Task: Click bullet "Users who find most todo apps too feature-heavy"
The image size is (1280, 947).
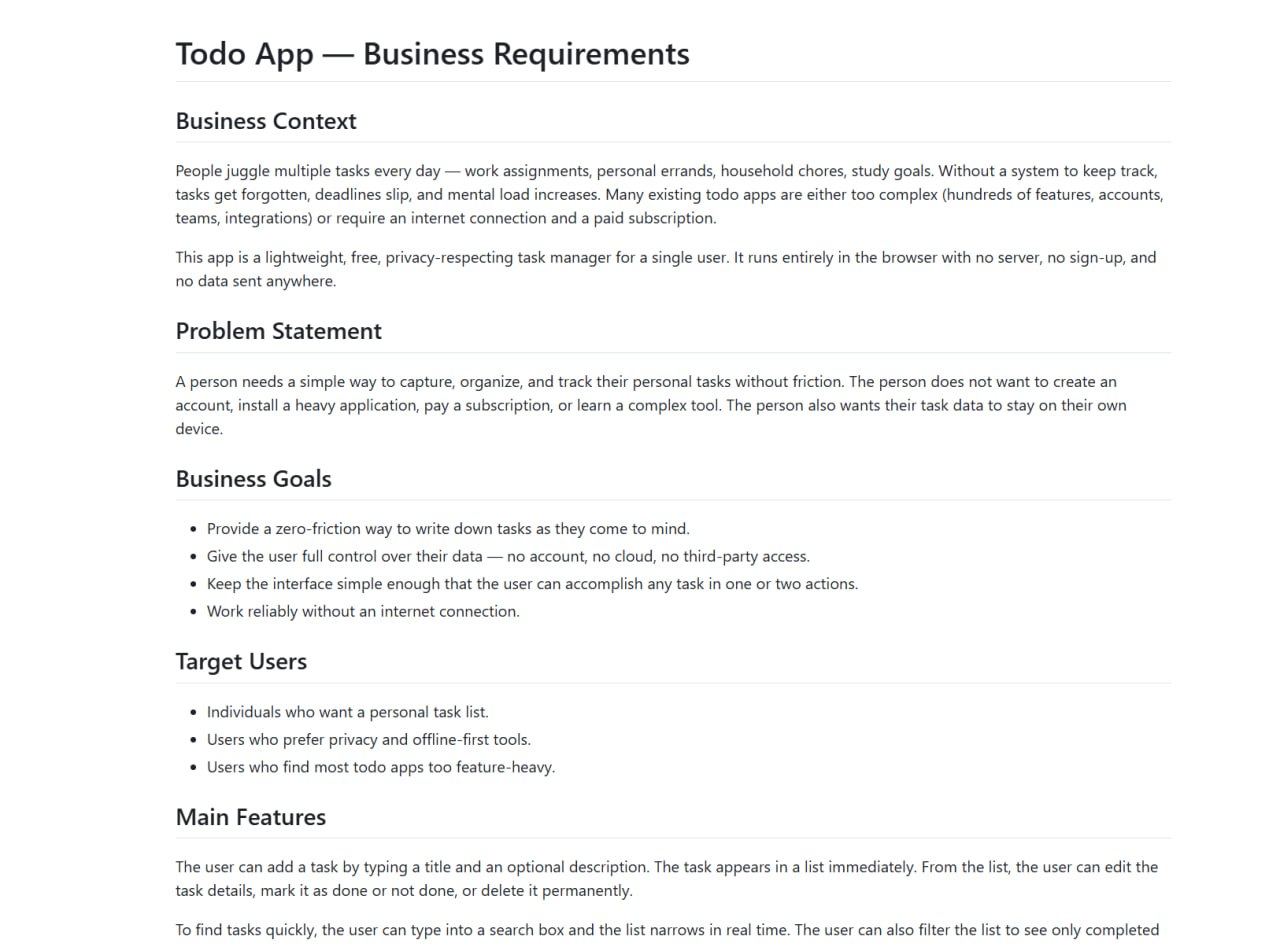Action: 381,767
